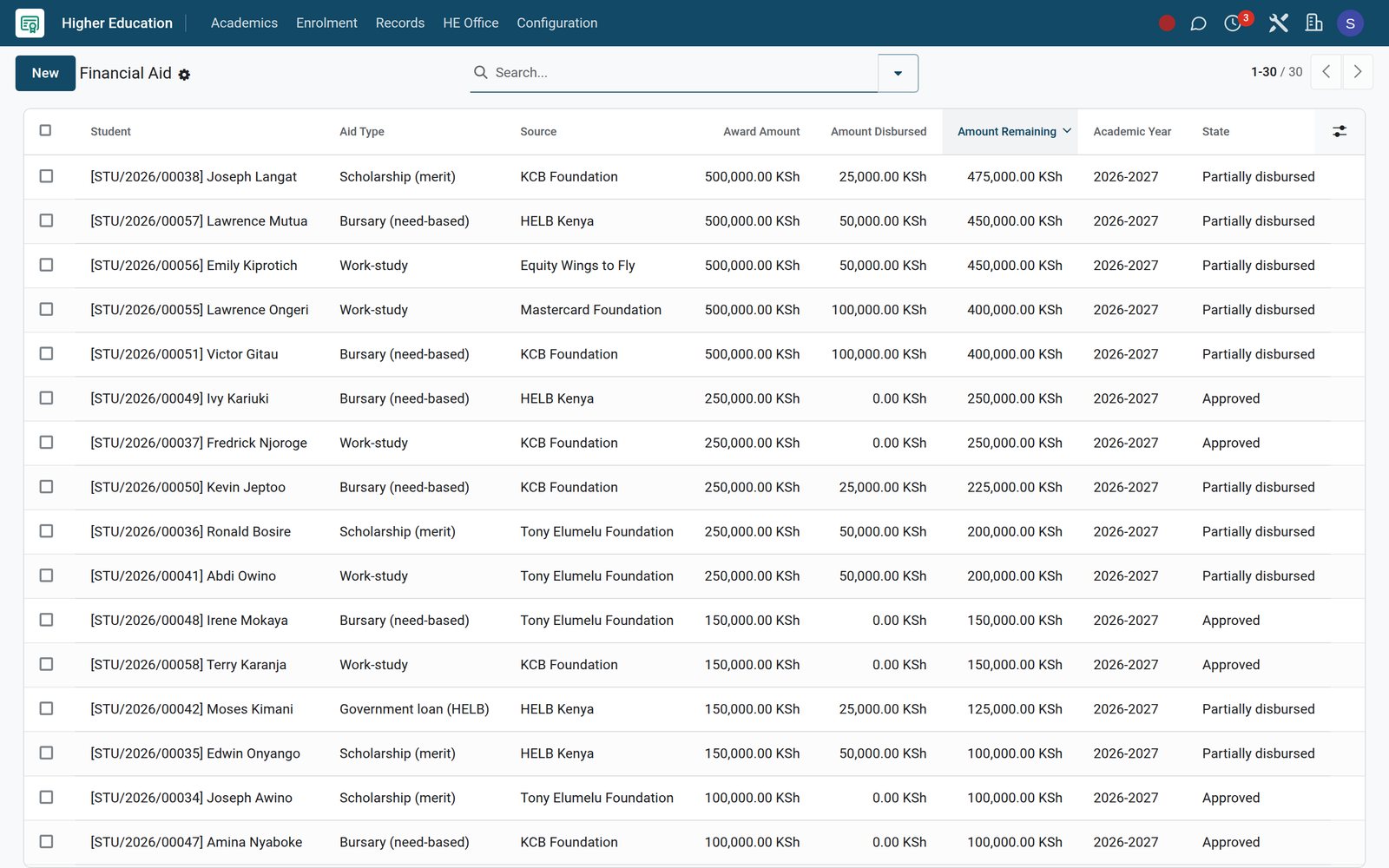Click the Government loan (HELB) aid type
The width and height of the screenshot is (1389, 868).
tap(414, 709)
